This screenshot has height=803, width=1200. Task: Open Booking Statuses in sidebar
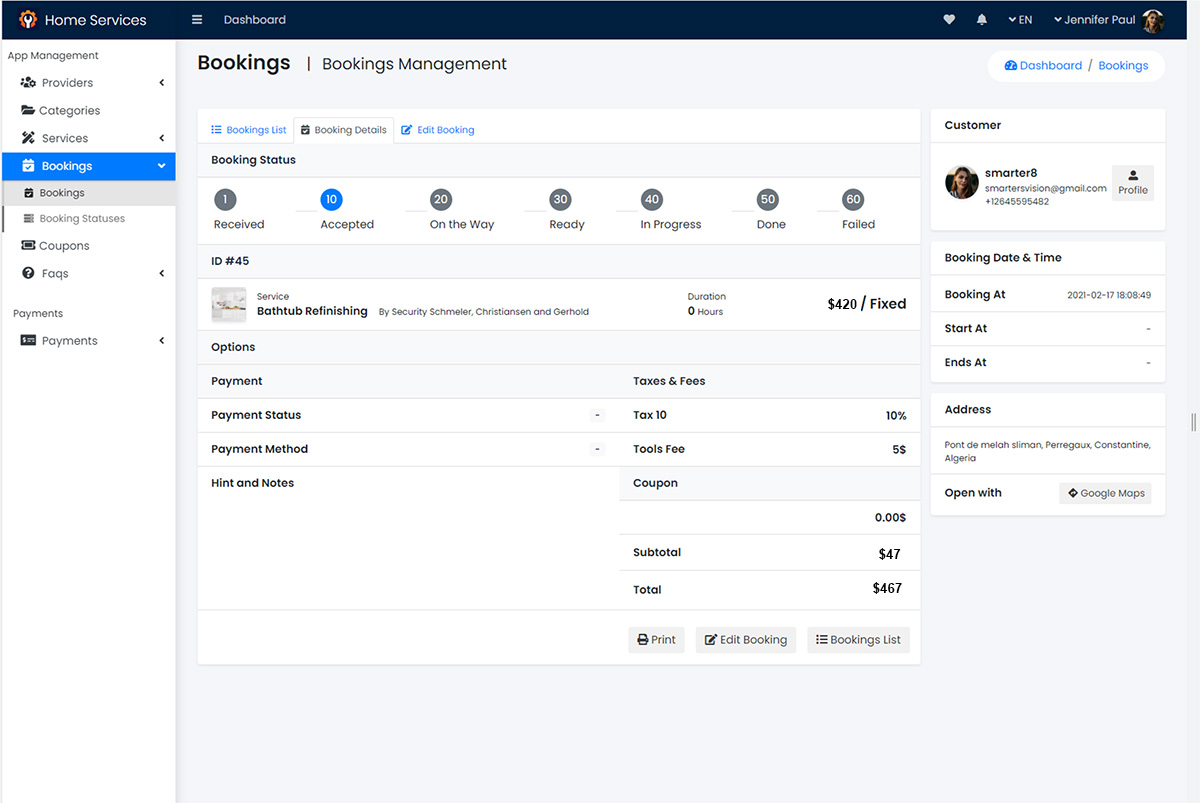82,219
